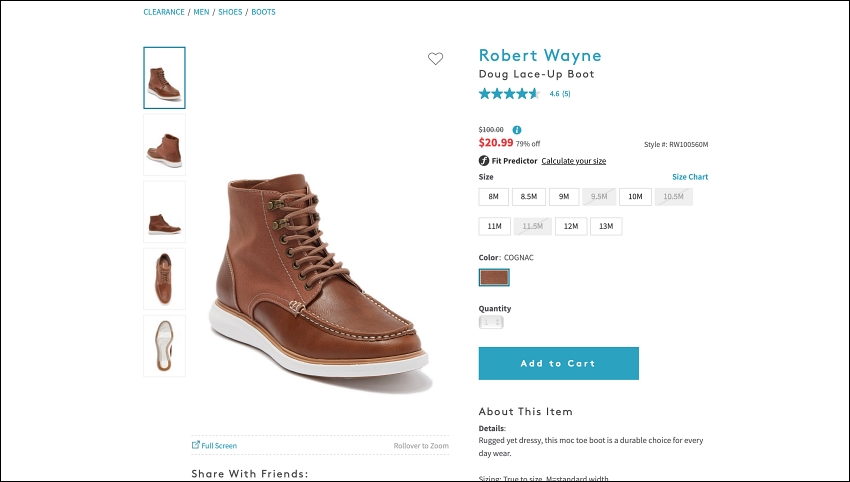View the Size Chart
850x482 pixels.
[690, 177]
